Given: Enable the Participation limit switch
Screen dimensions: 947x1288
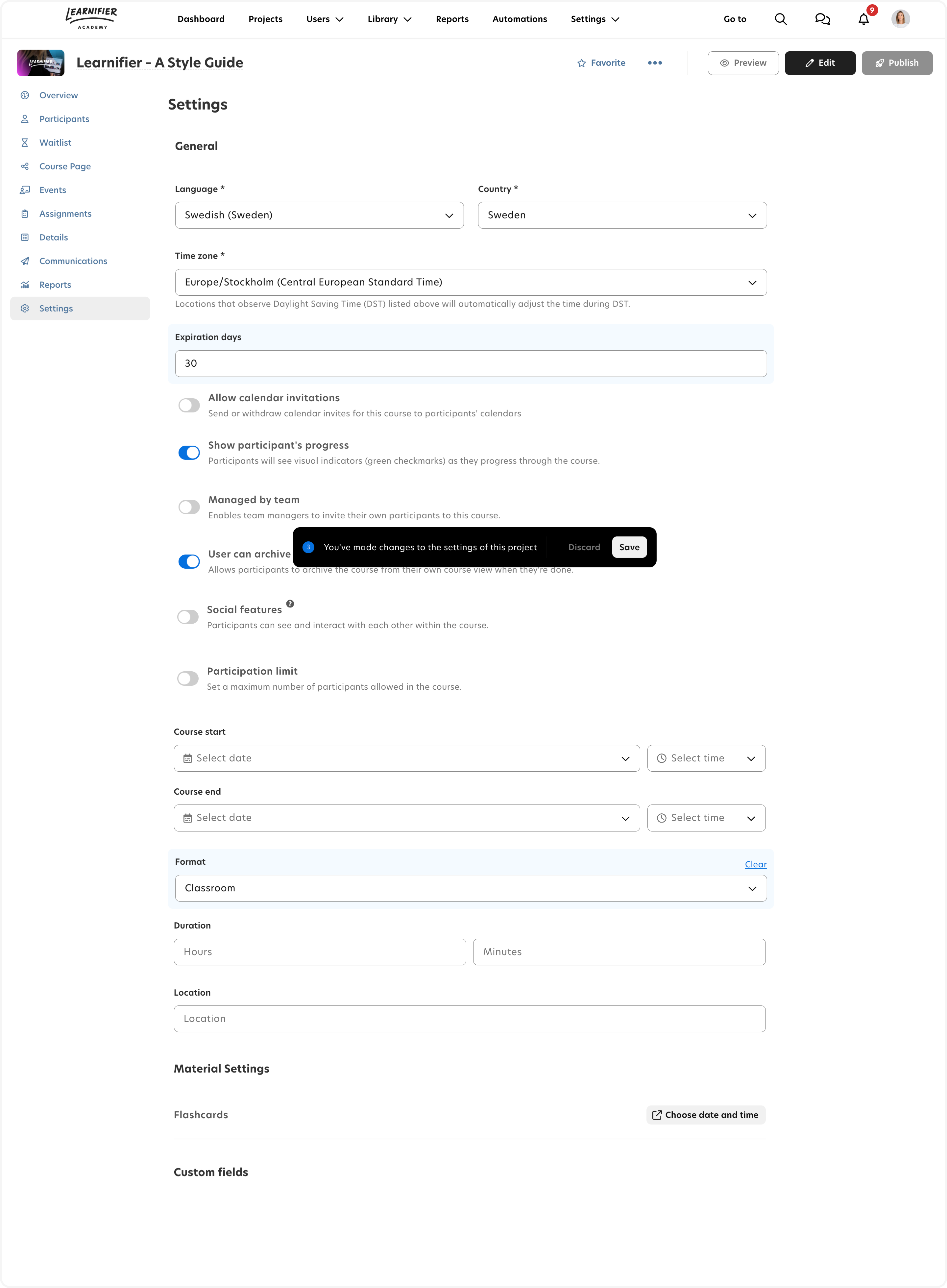Looking at the screenshot, I should 188,679.
